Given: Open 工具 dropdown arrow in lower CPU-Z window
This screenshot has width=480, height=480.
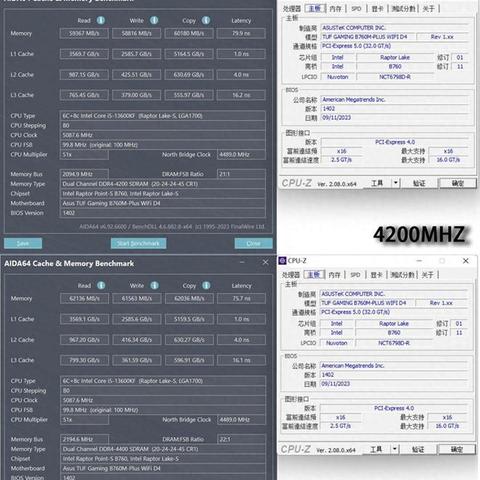Looking at the screenshot, I should click(x=395, y=449).
